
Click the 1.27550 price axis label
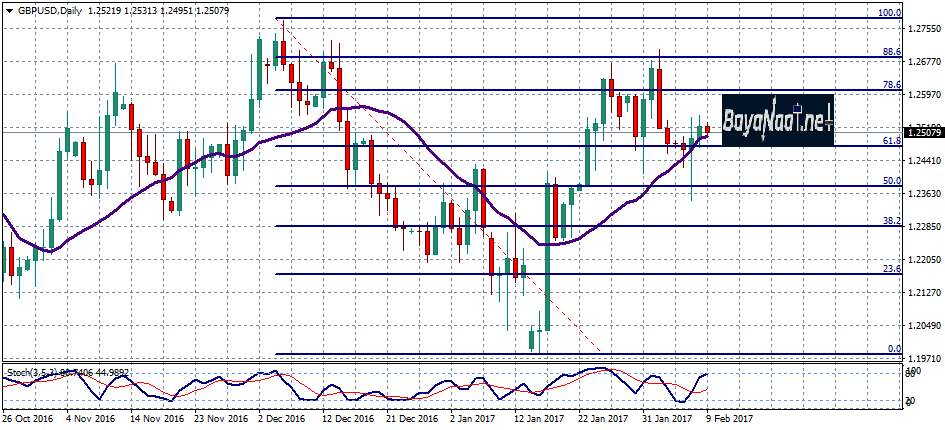pos(924,30)
